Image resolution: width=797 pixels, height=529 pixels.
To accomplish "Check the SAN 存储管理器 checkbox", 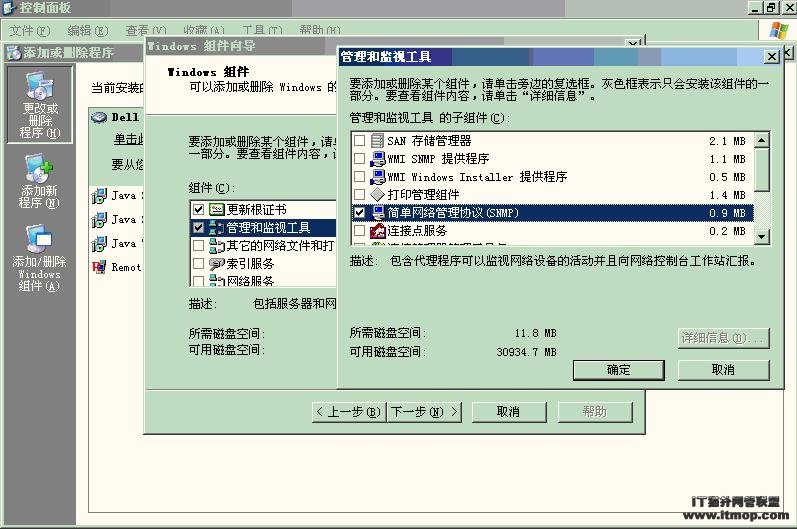I will pos(359,141).
